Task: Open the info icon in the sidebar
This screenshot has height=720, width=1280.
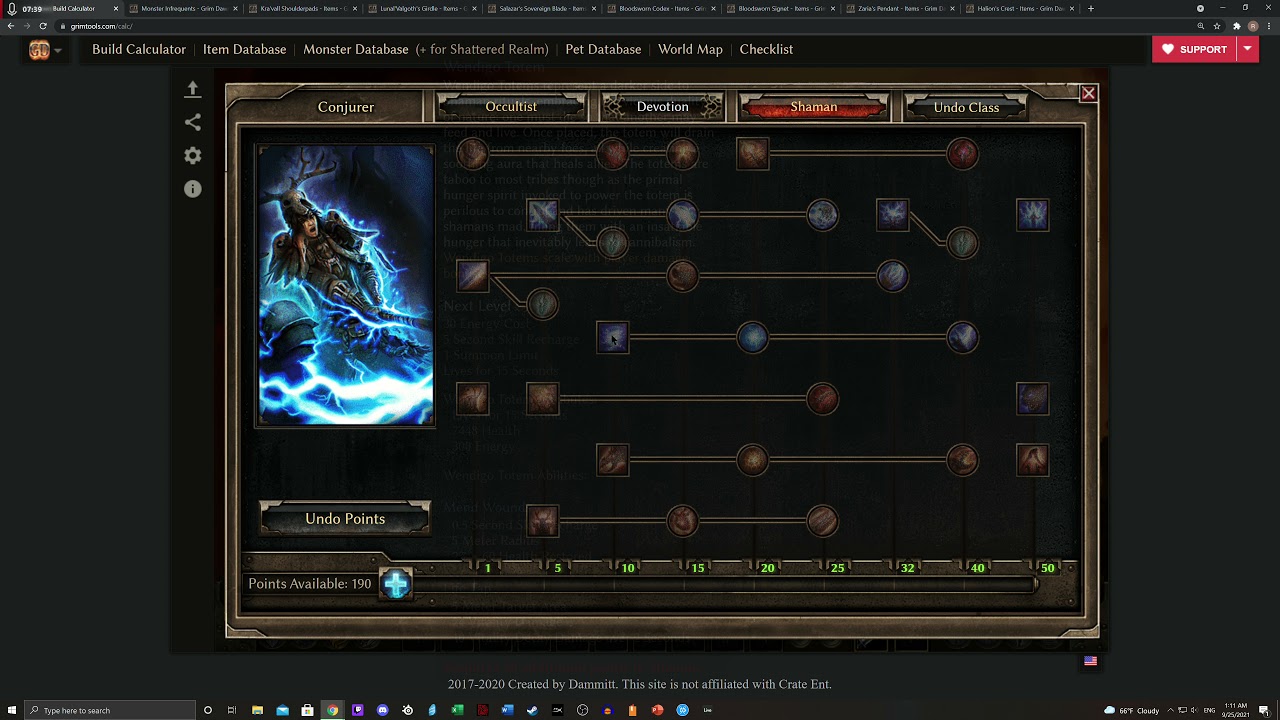Action: click(193, 189)
